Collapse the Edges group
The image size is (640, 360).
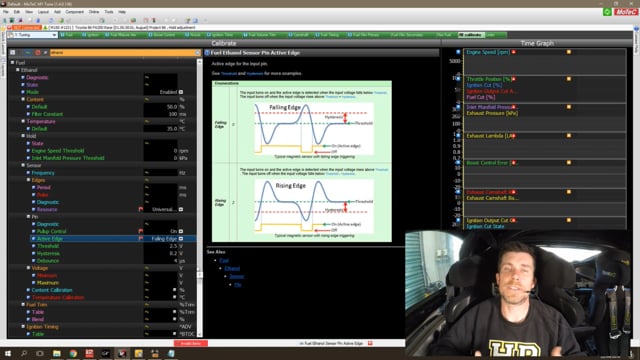pyautogui.click(x=29, y=180)
